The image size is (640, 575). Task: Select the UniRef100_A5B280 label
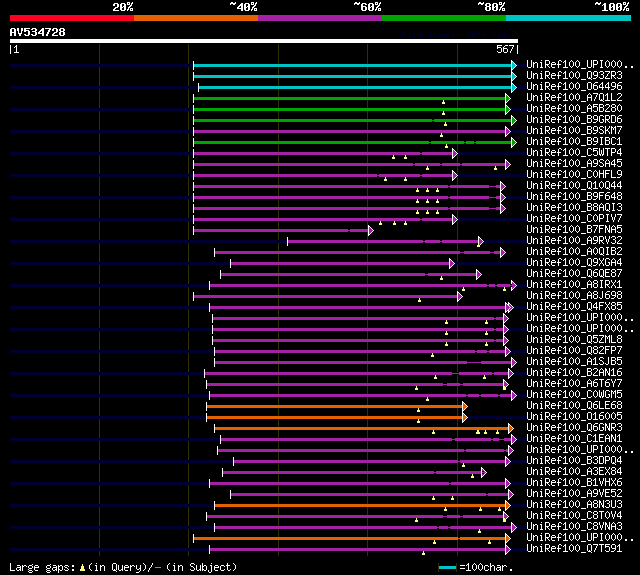click(574, 109)
